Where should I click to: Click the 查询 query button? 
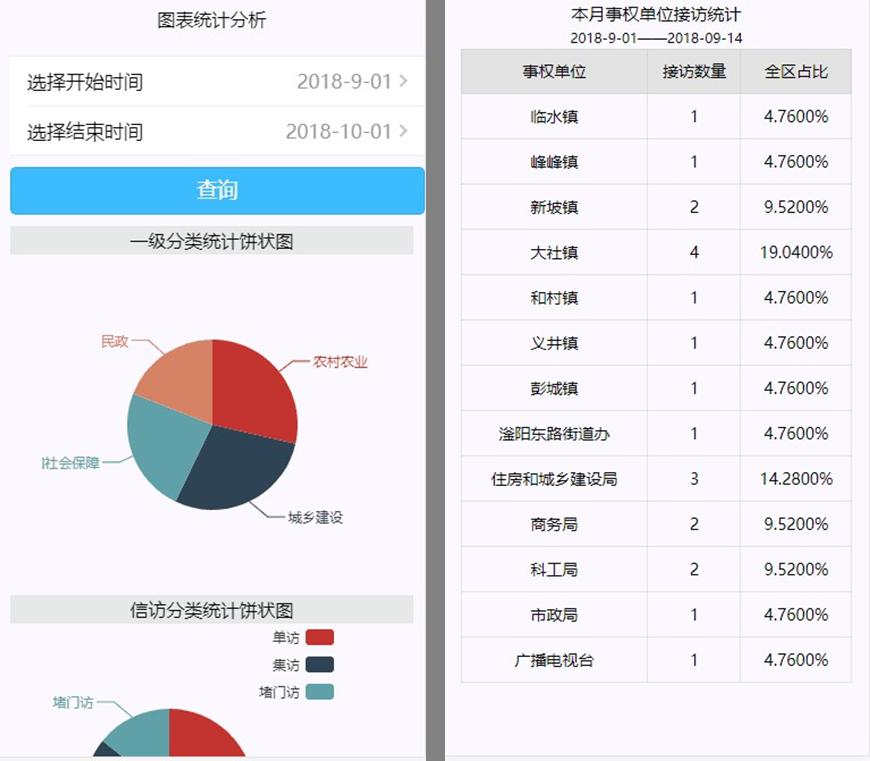click(217, 190)
